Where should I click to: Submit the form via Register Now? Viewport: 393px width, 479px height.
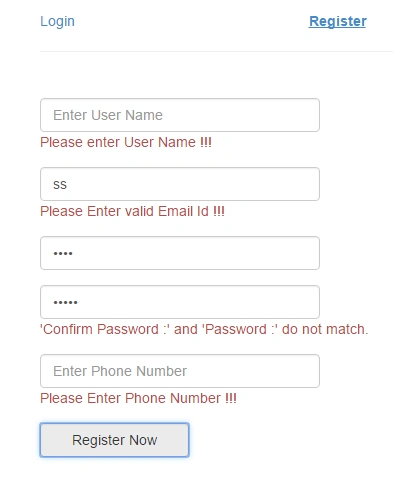pyautogui.click(x=115, y=440)
